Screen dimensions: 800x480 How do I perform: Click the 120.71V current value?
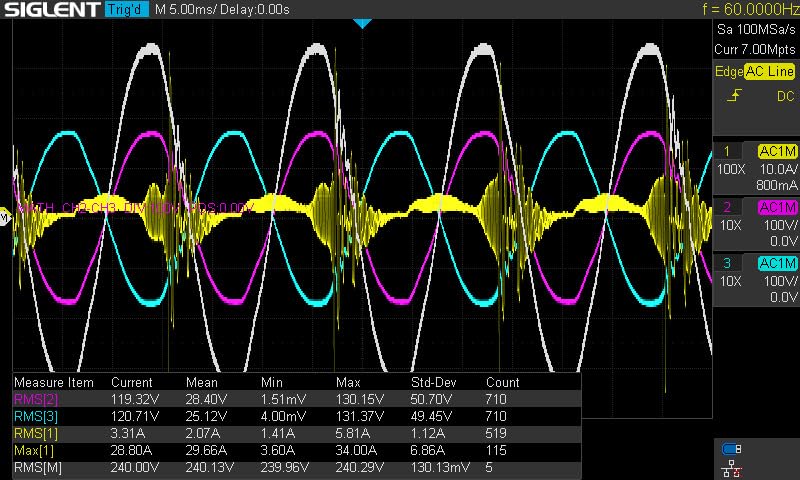pyautogui.click(x=135, y=416)
